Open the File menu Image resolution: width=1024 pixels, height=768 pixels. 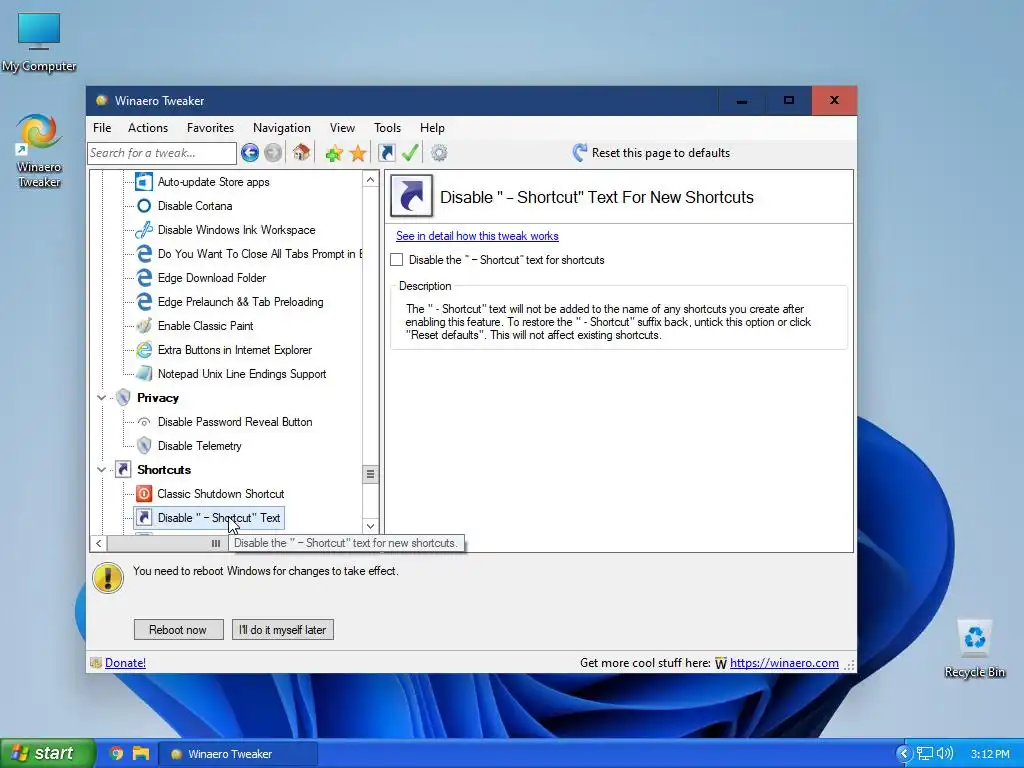[x=102, y=128]
